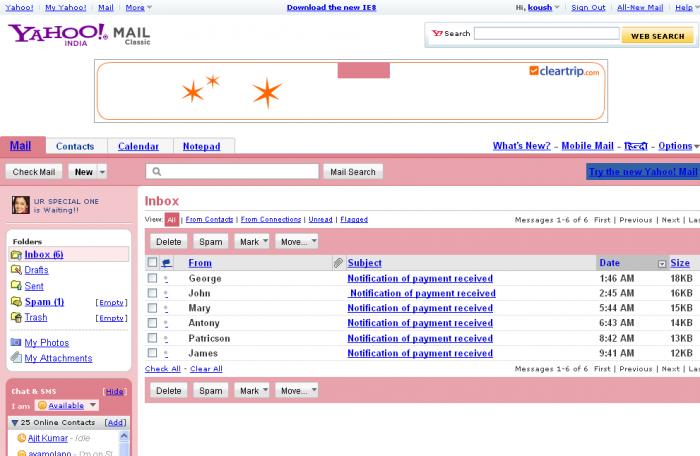Click the Drafts folder icon

click(16, 270)
